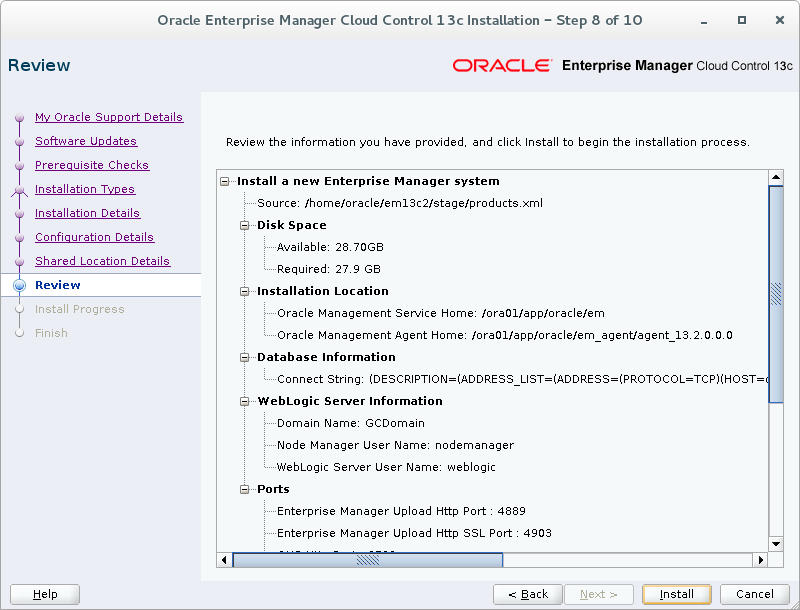This screenshot has height=610, width=800.
Task: Go back with the Back button
Action: click(x=528, y=594)
